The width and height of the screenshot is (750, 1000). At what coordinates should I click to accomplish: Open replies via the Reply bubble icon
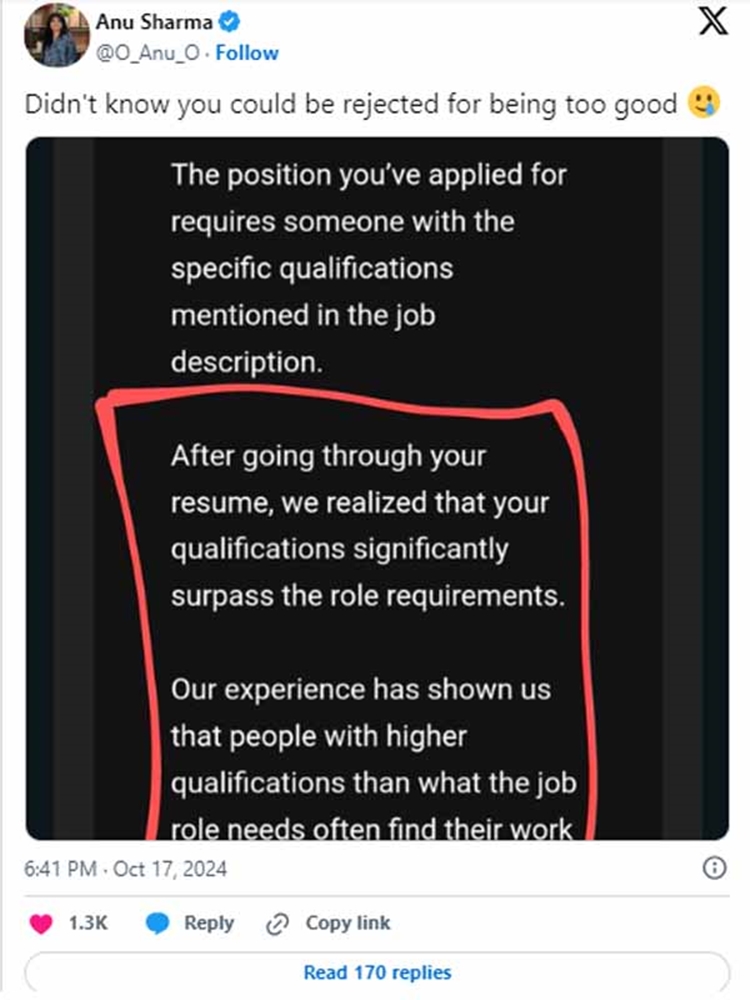click(157, 922)
